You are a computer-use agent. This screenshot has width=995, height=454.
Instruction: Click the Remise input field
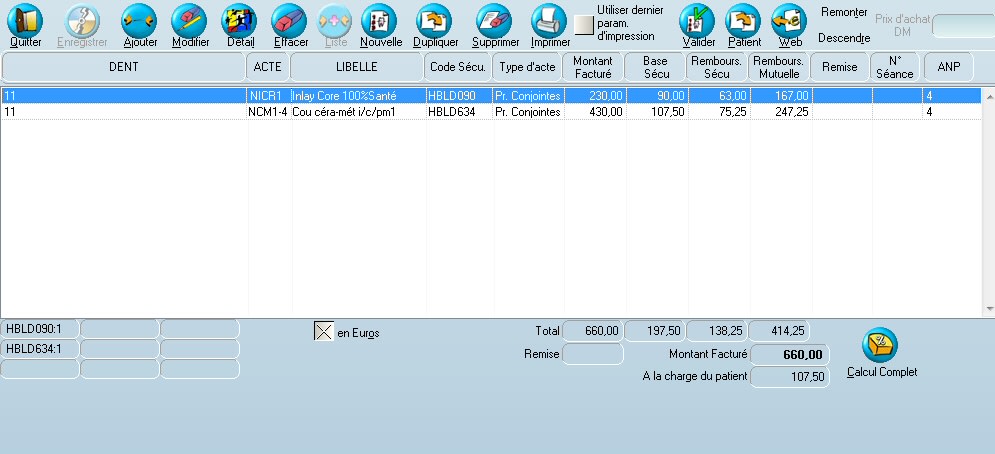593,354
